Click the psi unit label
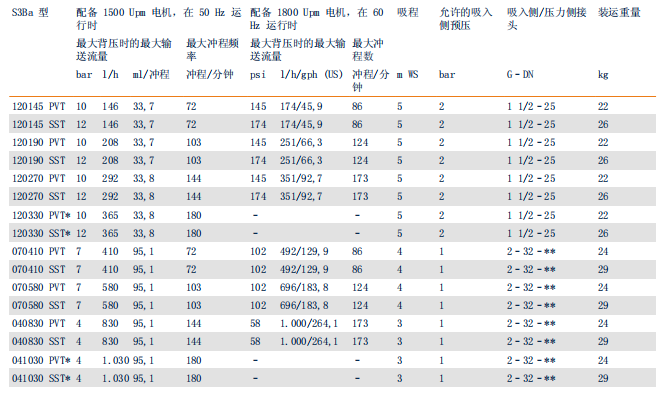 tap(258, 75)
